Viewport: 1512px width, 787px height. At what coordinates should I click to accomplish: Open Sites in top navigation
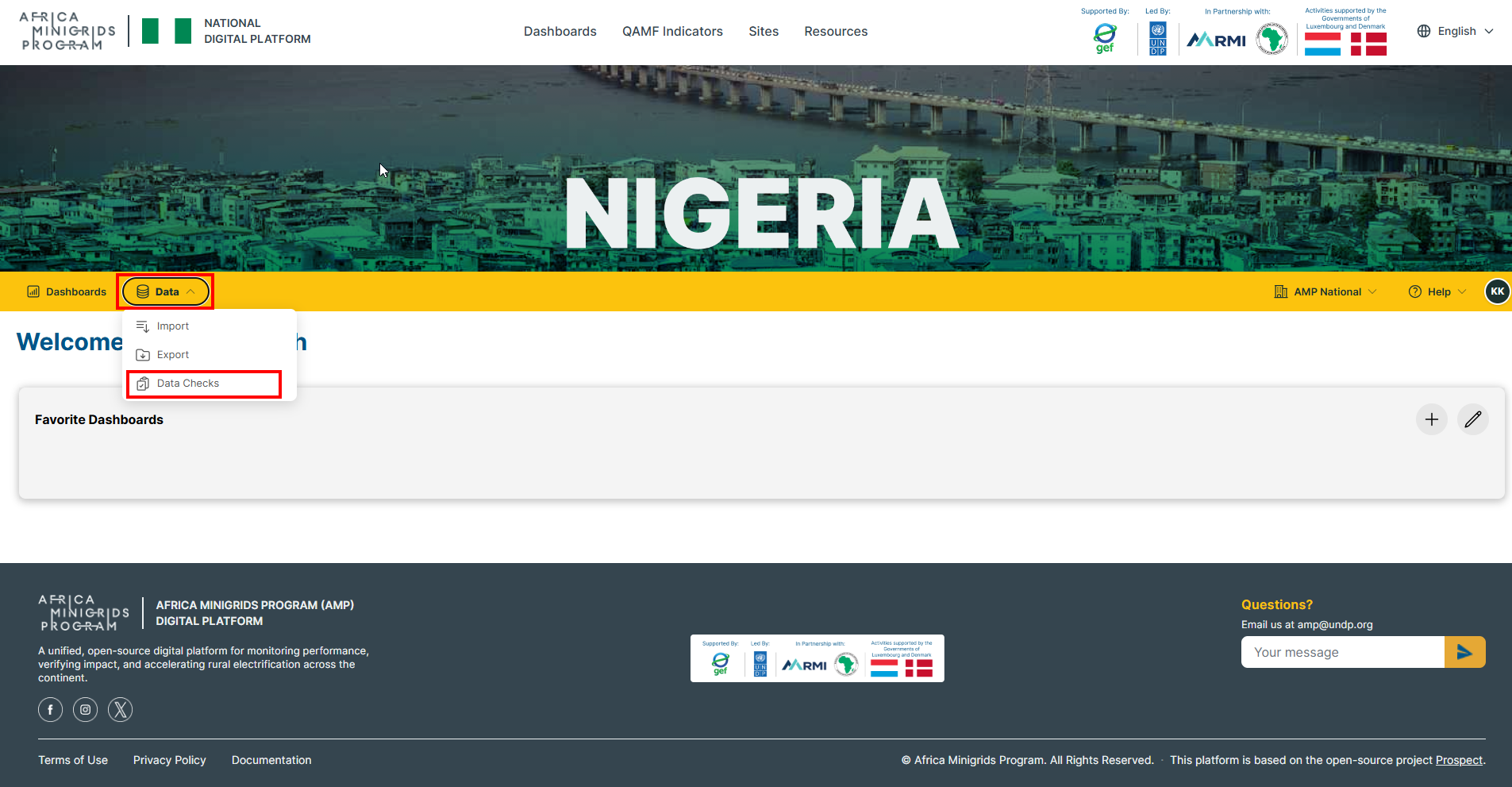764,31
